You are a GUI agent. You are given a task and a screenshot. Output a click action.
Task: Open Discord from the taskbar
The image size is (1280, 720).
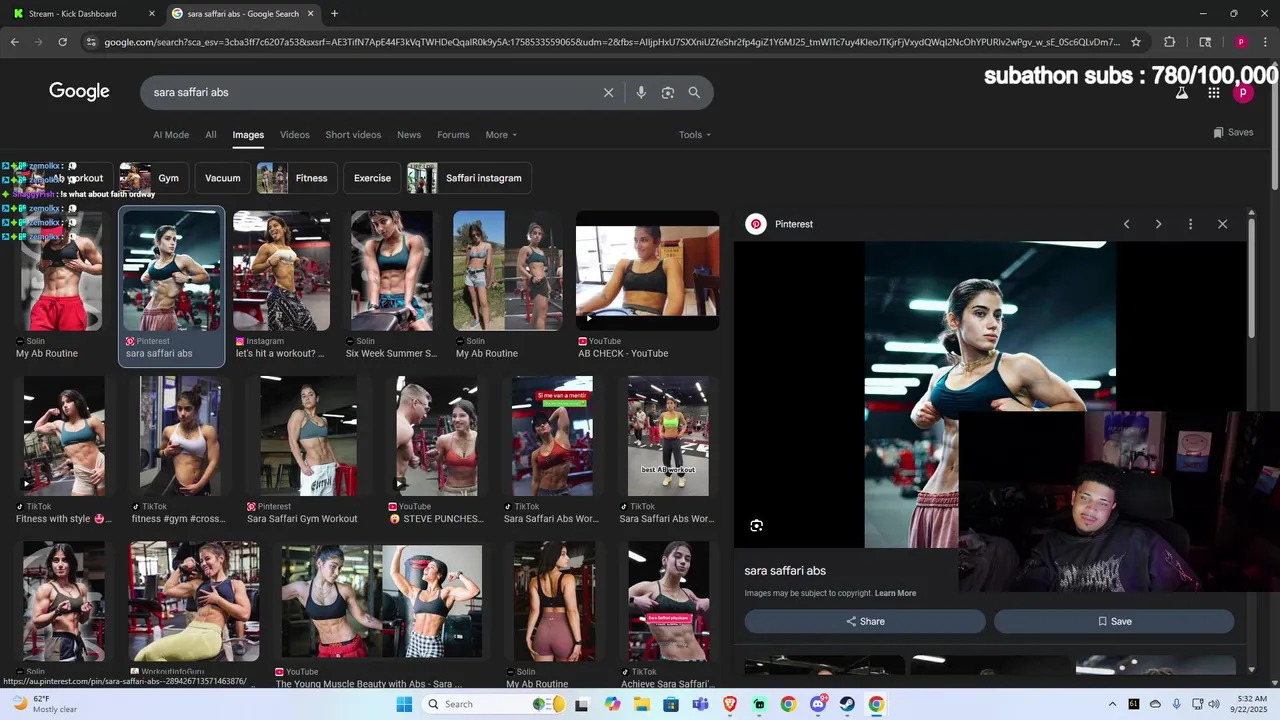coord(818,704)
